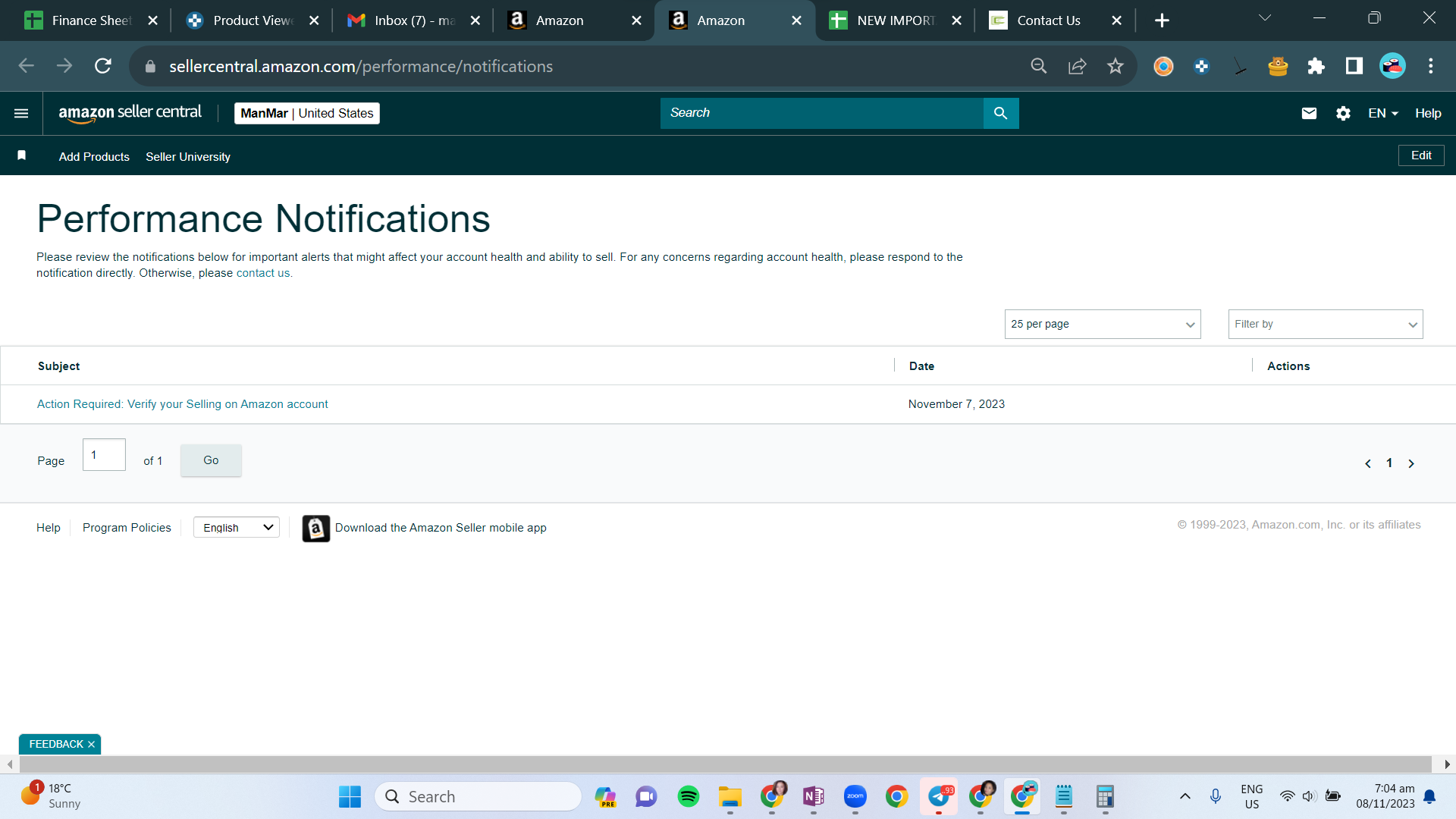Open the EN language dropdown
The image size is (1456, 819).
coord(1383,113)
